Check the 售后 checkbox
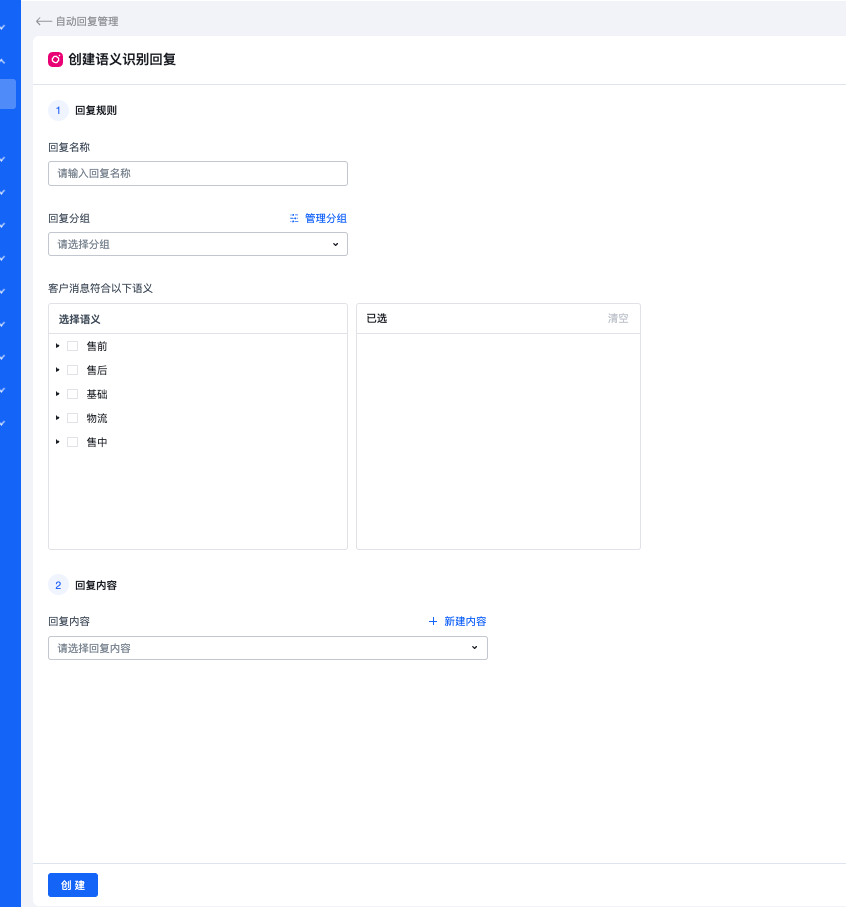Viewport: 846px width, 907px height. point(72,370)
